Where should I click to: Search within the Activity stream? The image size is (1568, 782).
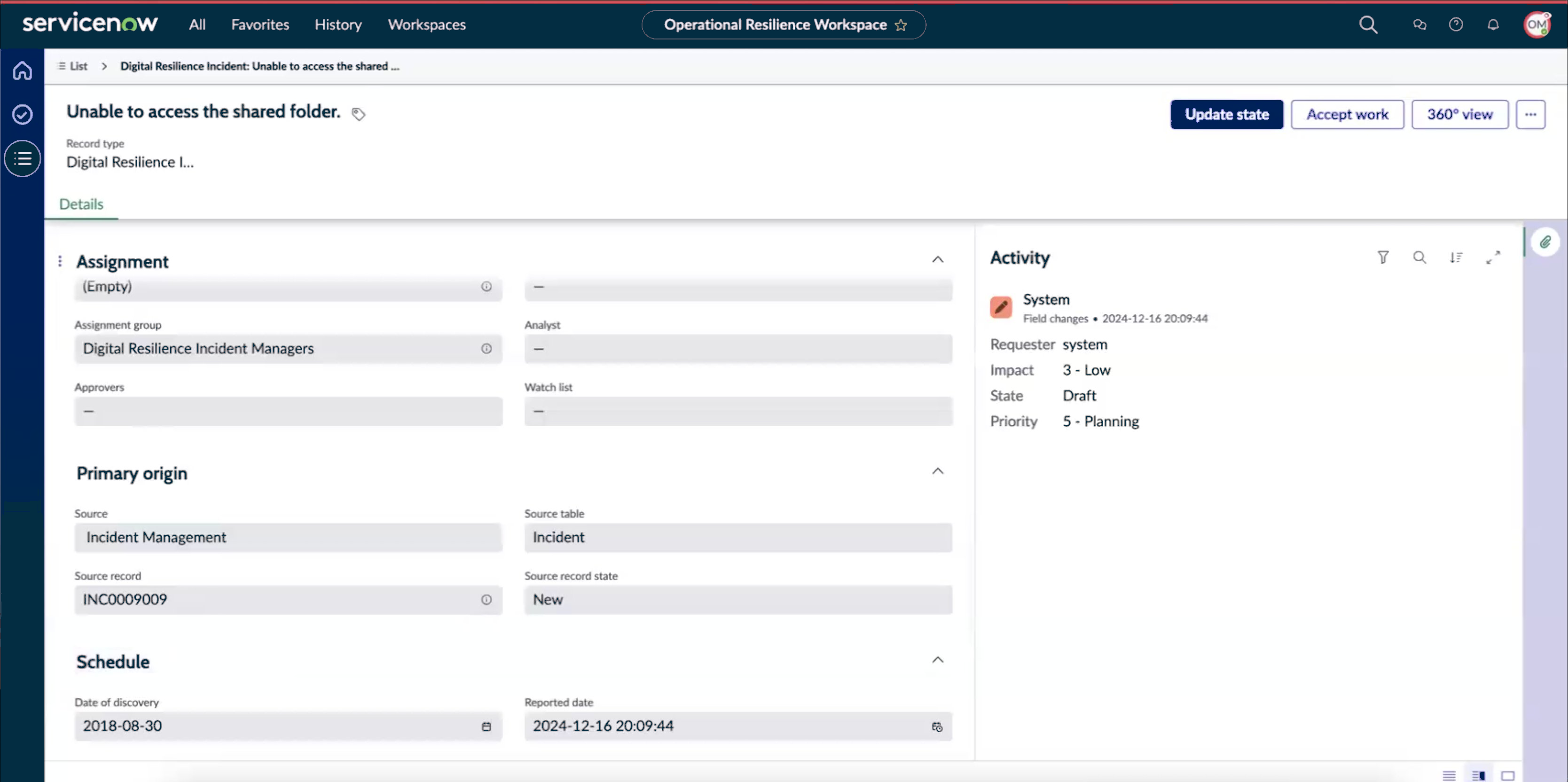click(1419, 258)
